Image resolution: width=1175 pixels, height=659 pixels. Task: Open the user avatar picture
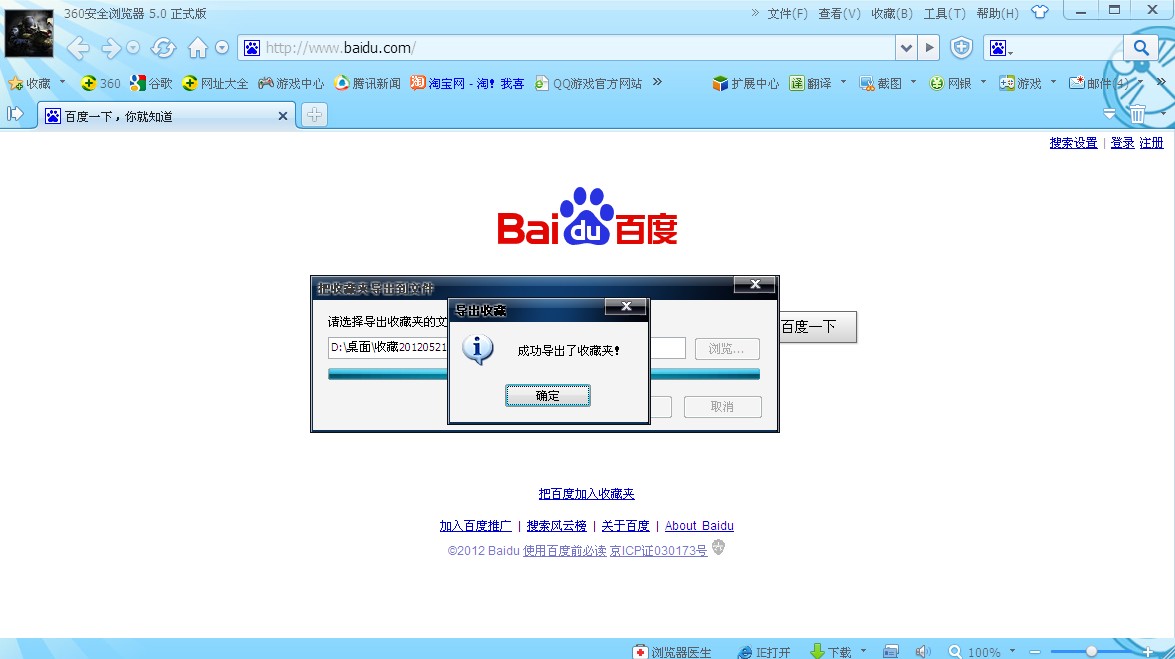point(29,33)
